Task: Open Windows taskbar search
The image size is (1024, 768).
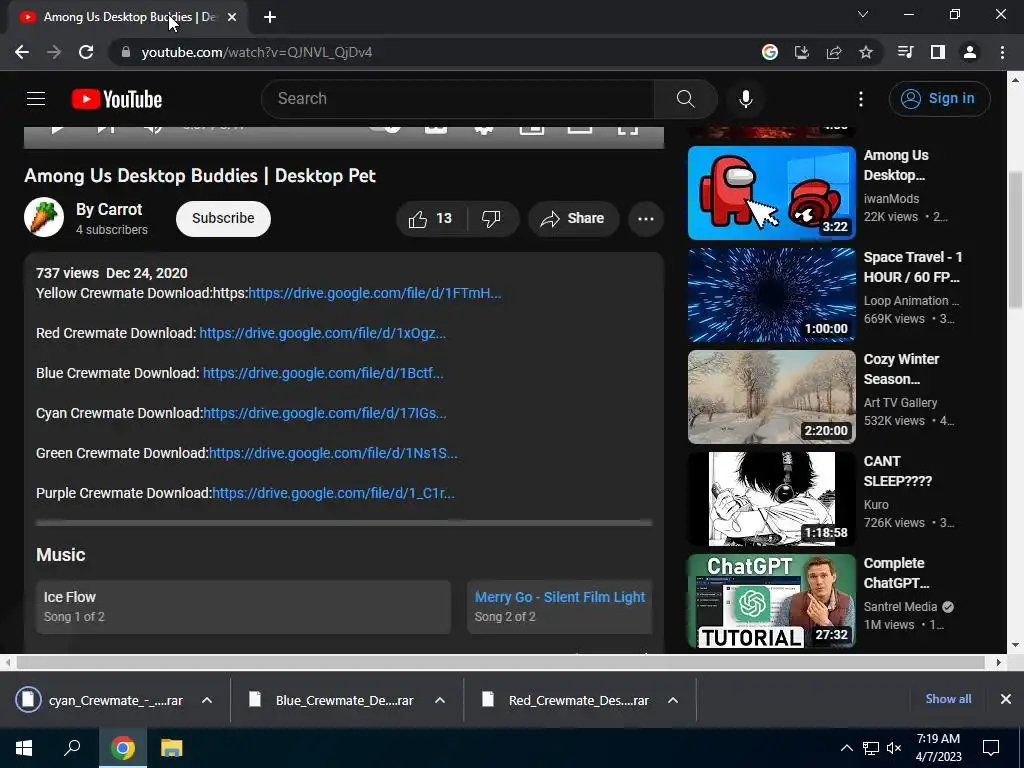Action: coord(72,748)
